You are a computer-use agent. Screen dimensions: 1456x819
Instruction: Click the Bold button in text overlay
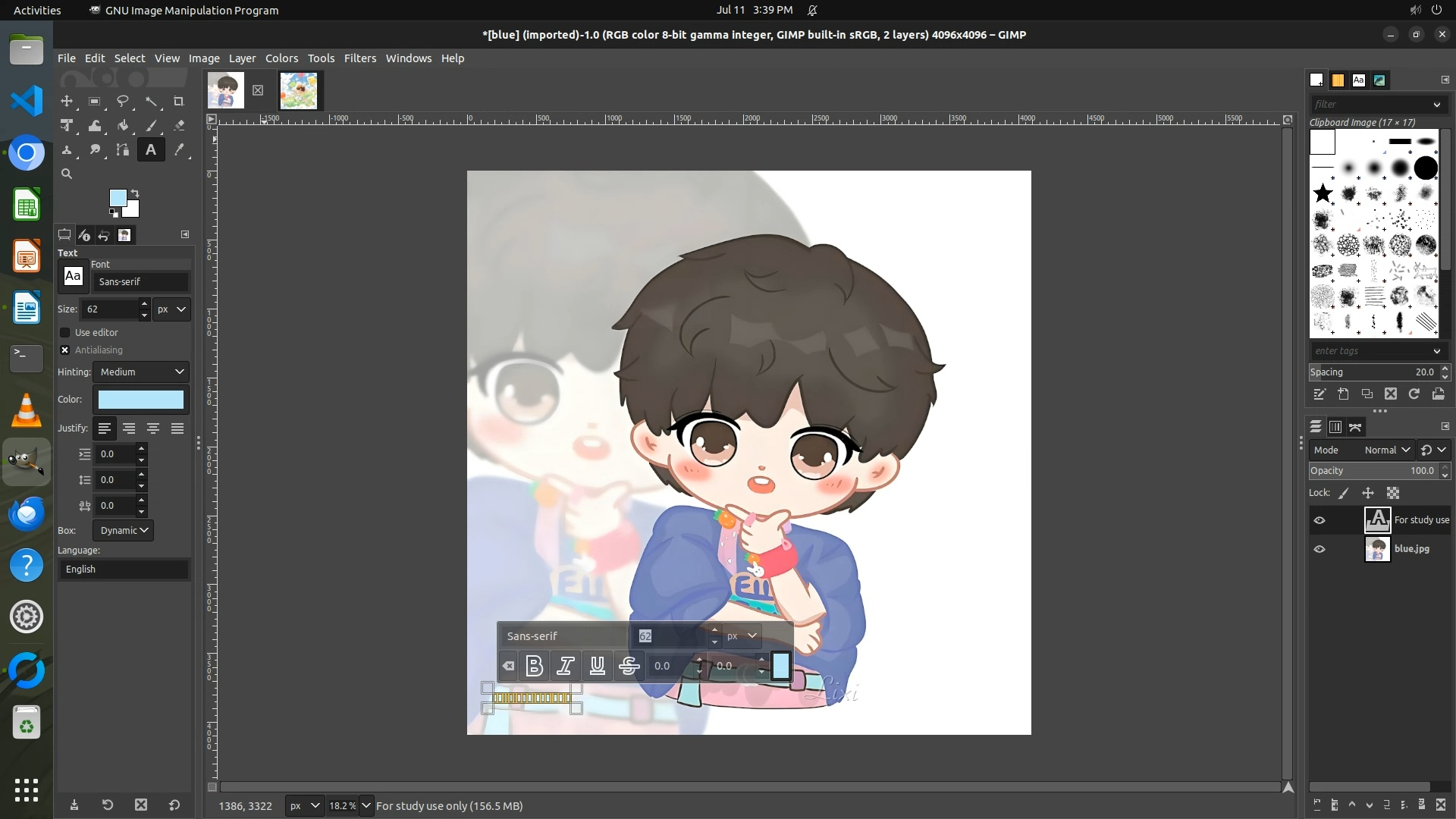pos(534,666)
